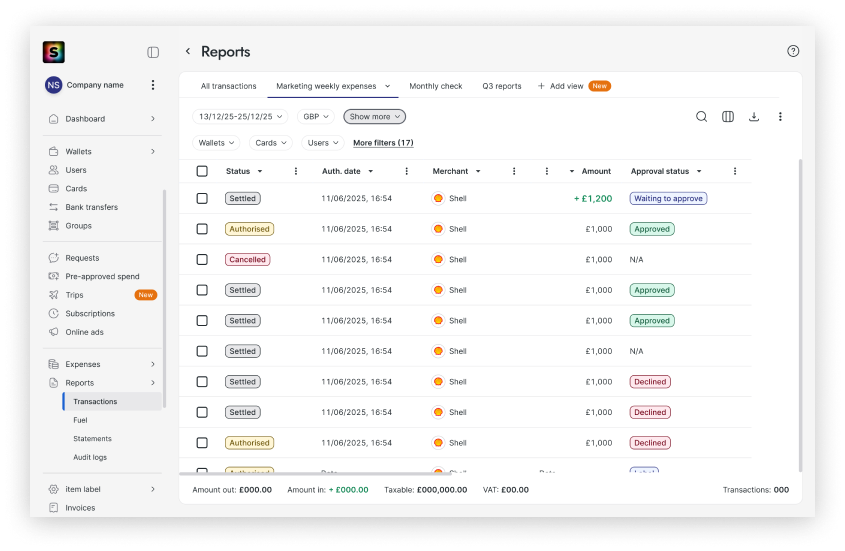Click the NS company avatar
Viewport: 845px width, 551px height.
click(53, 85)
